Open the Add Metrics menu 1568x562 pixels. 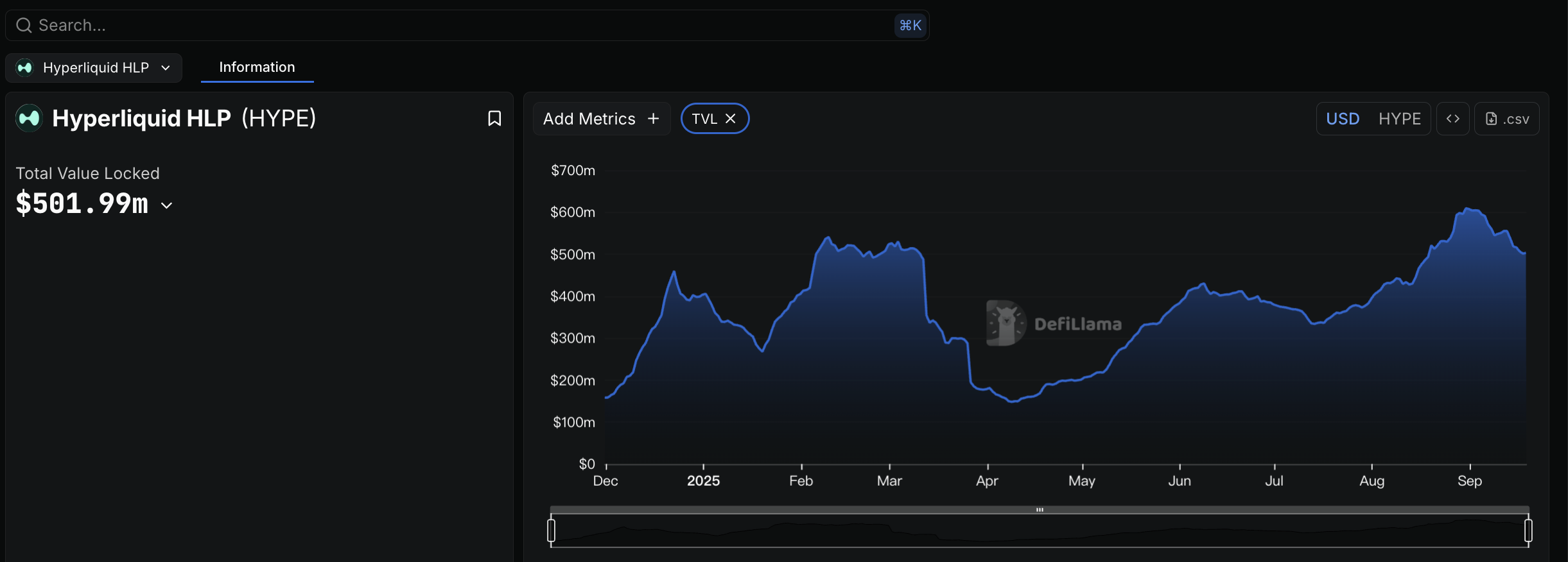pos(589,119)
